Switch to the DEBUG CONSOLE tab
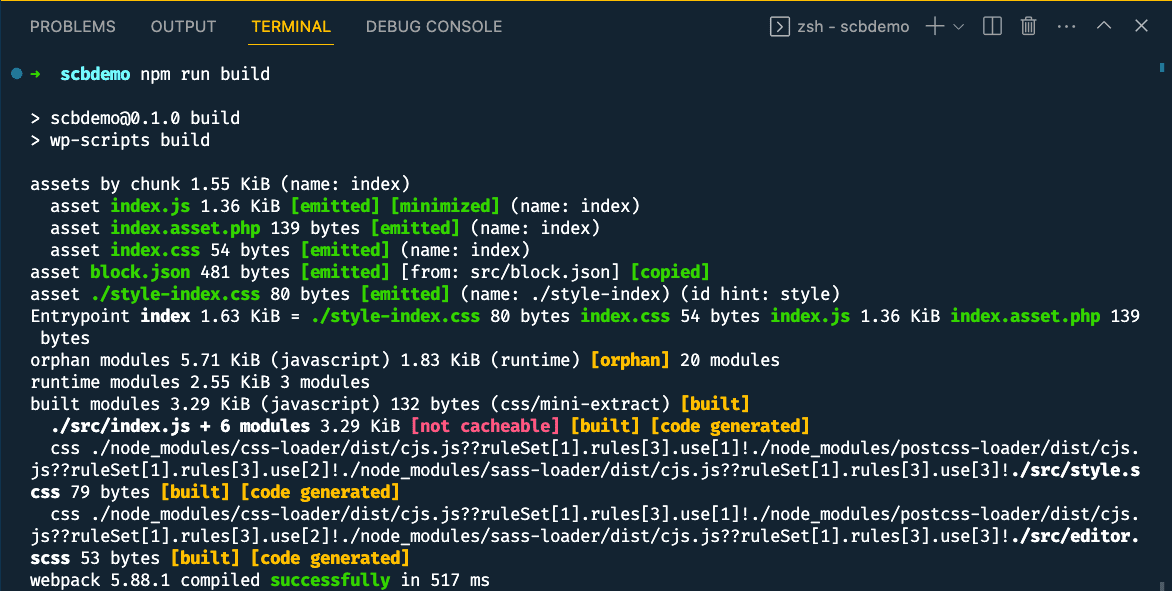1172x591 pixels. pos(433,27)
